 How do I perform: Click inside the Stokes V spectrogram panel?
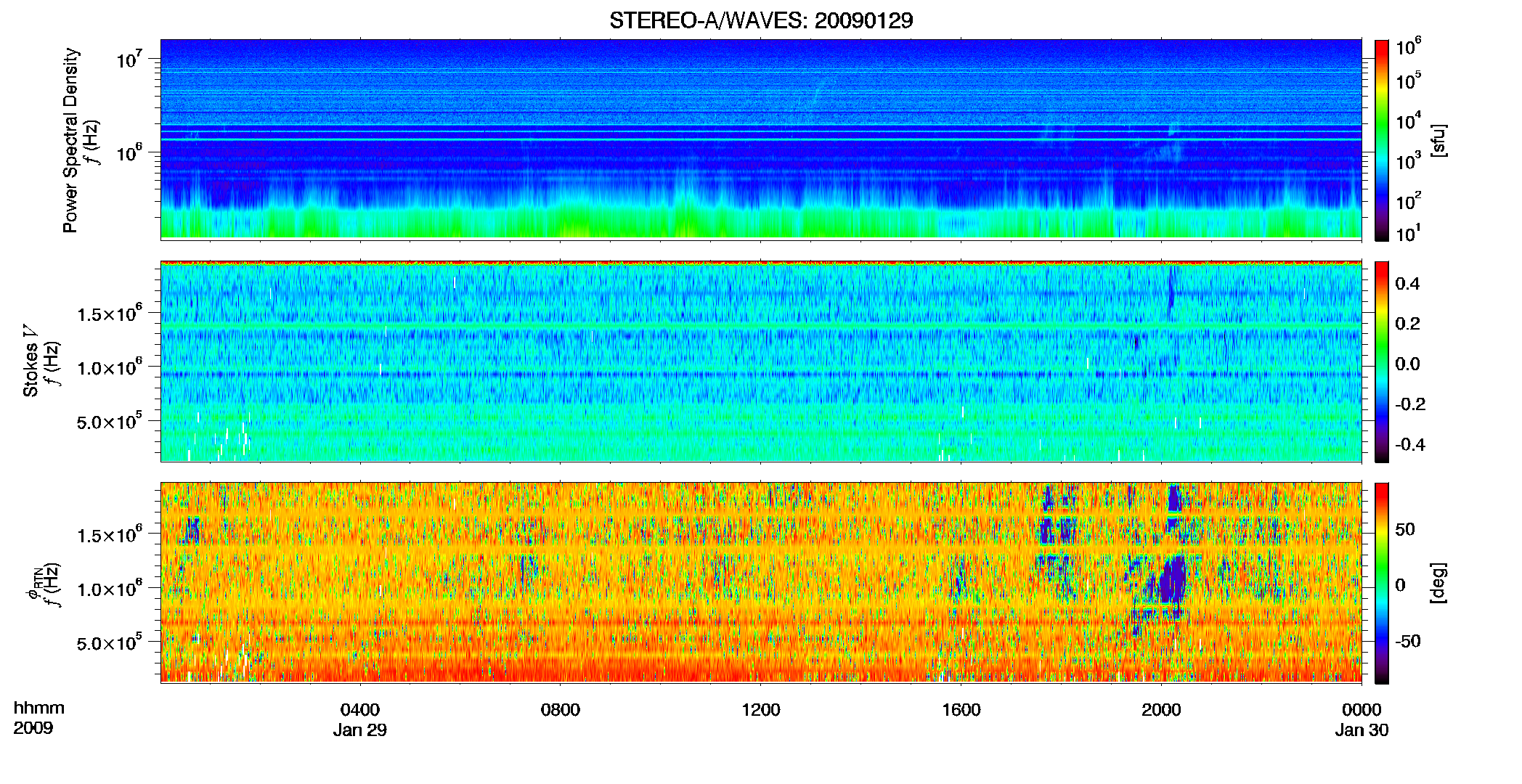[761, 361]
